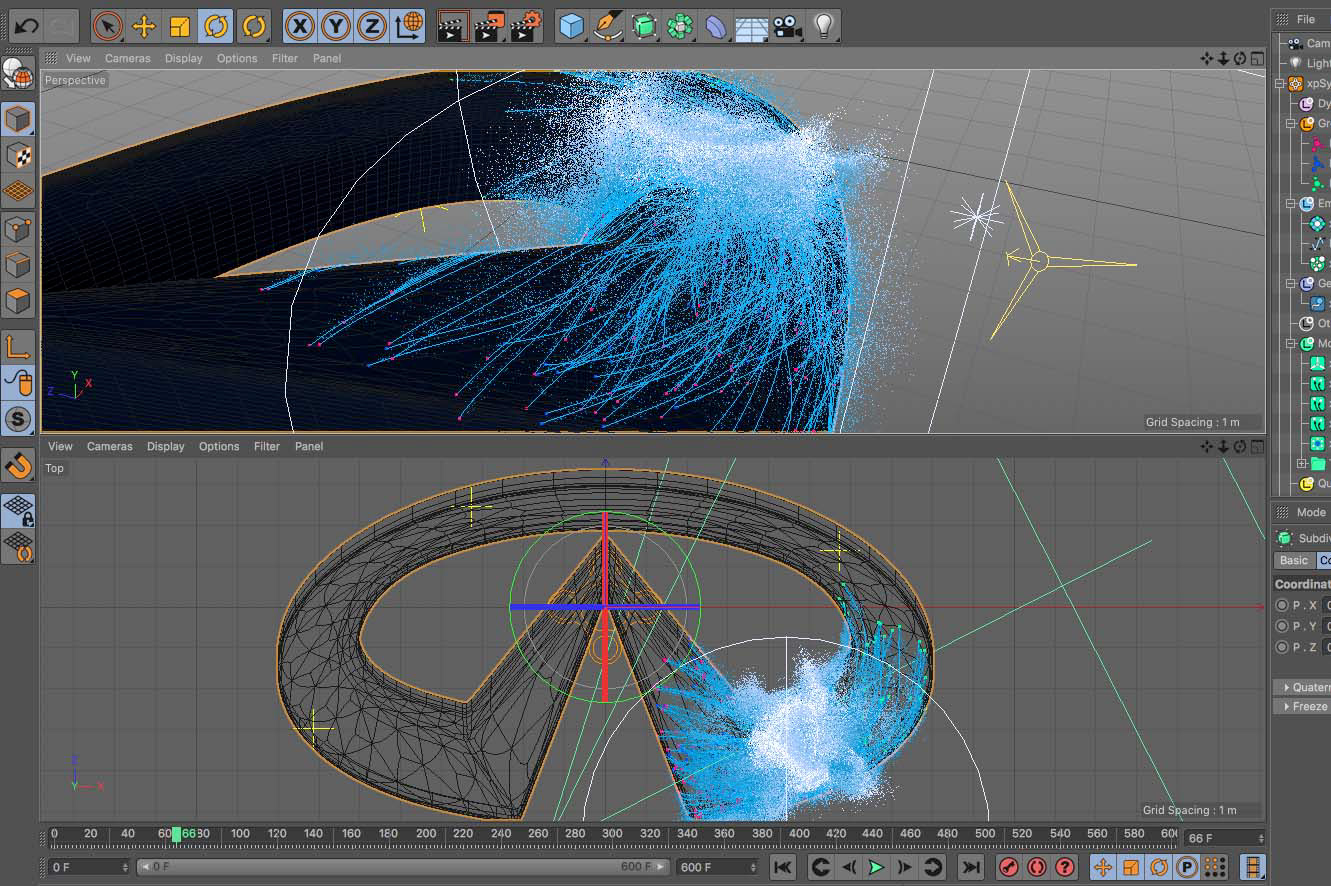The height and width of the screenshot is (886, 1331).
Task: Activate the Scale tool in the top toolbar
Action: click(180, 26)
